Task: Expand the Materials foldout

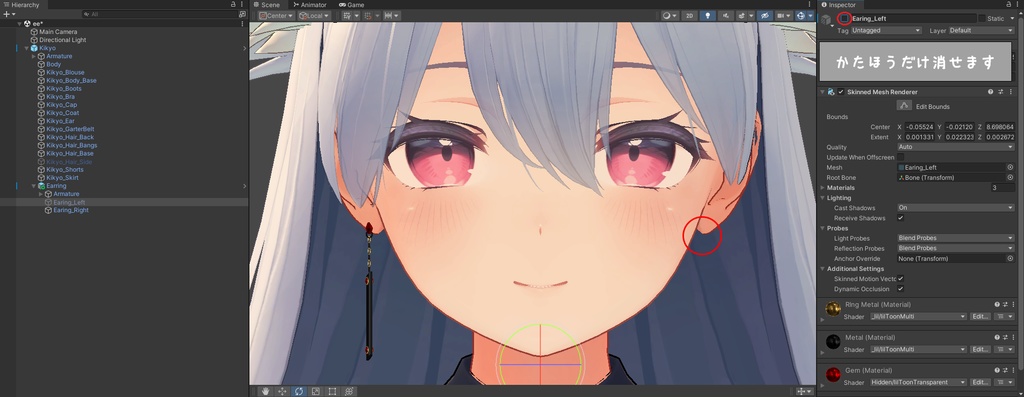Action: click(x=823, y=187)
